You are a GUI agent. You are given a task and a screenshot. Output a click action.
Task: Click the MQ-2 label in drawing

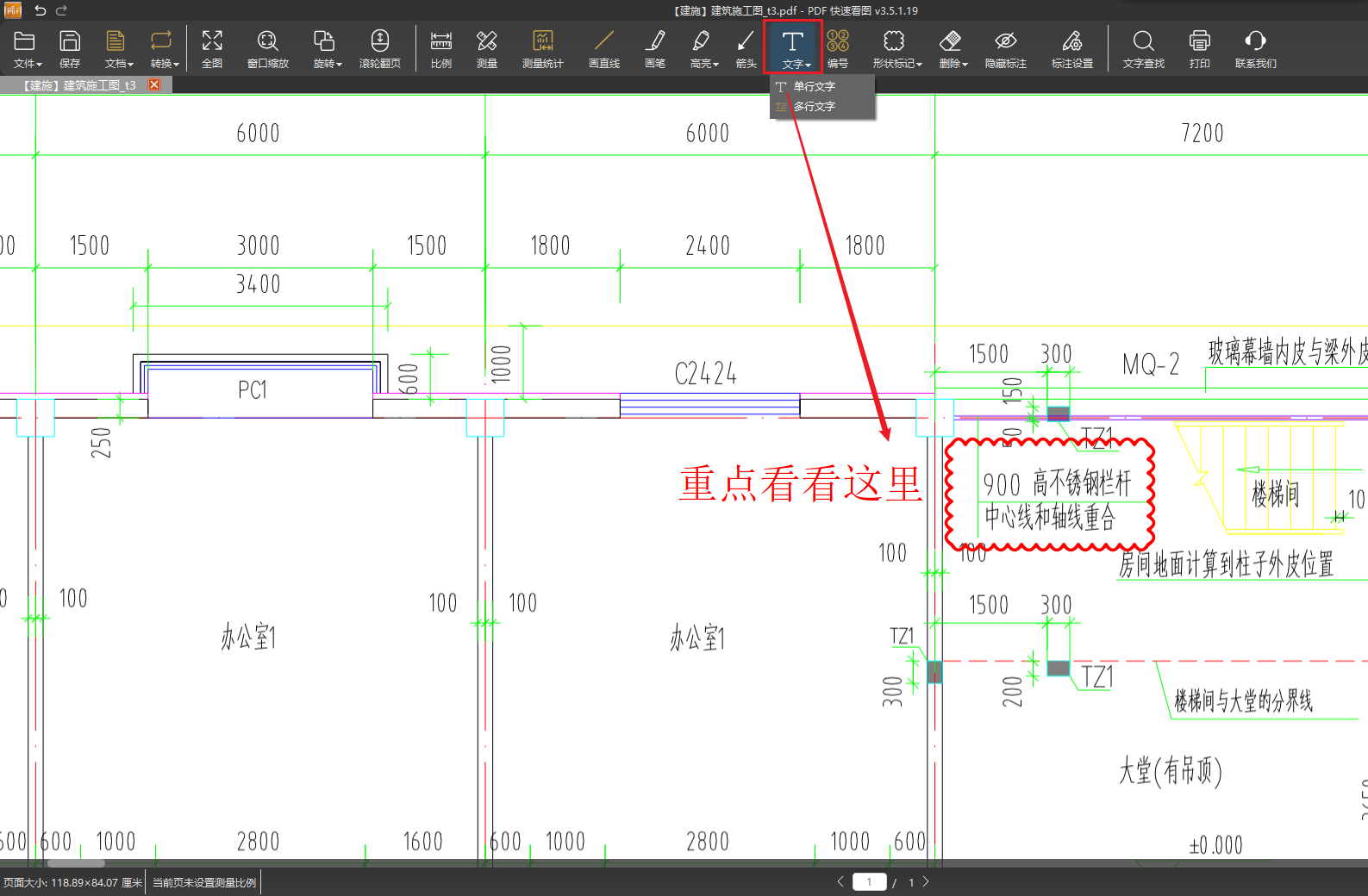tap(1151, 364)
